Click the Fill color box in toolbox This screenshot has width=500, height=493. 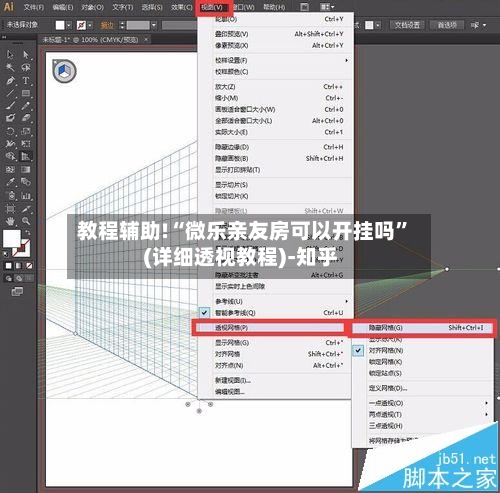tap(12, 238)
